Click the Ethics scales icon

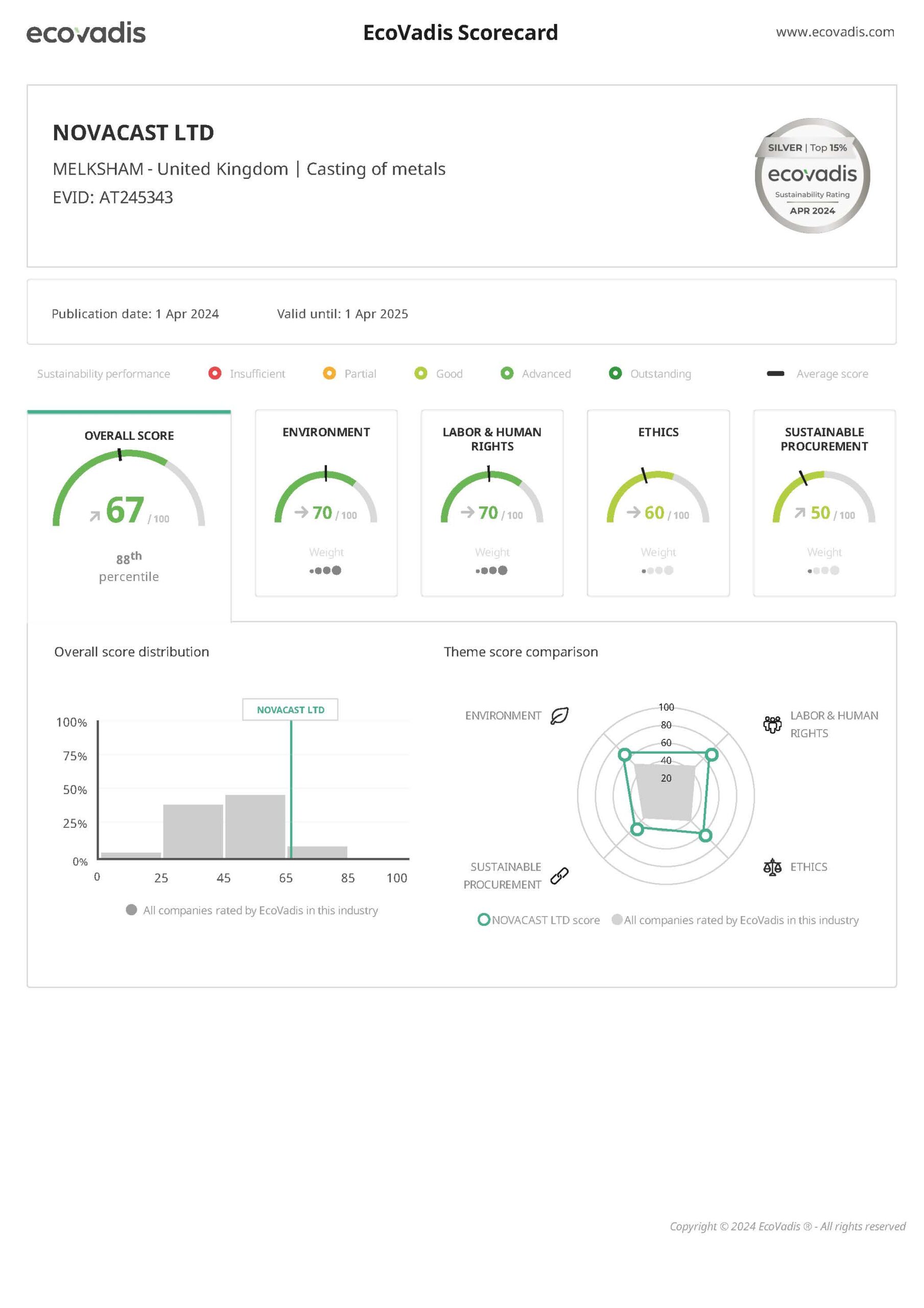[772, 867]
